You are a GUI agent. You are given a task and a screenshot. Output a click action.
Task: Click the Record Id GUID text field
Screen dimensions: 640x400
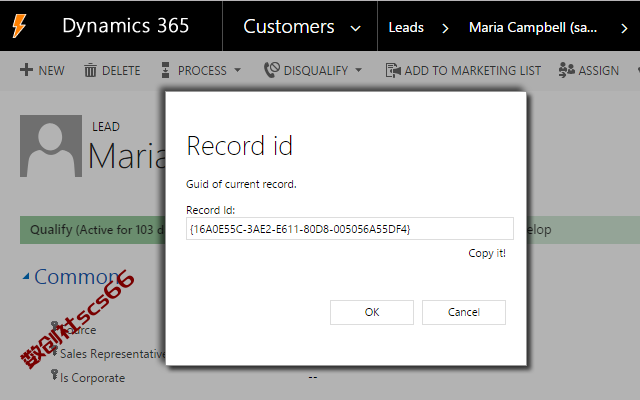[x=350, y=229]
